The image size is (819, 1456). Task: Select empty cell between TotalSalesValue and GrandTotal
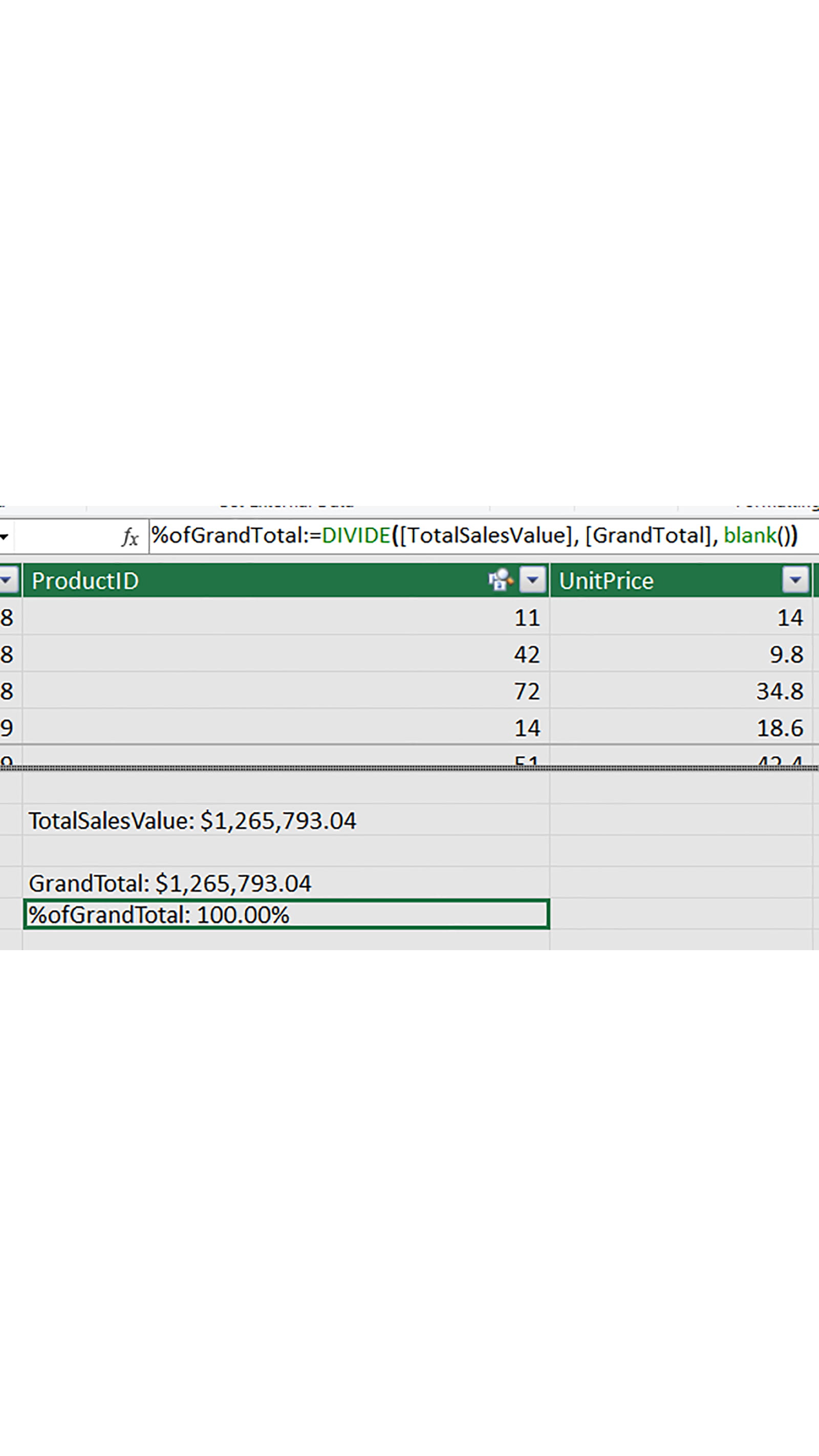(286, 851)
